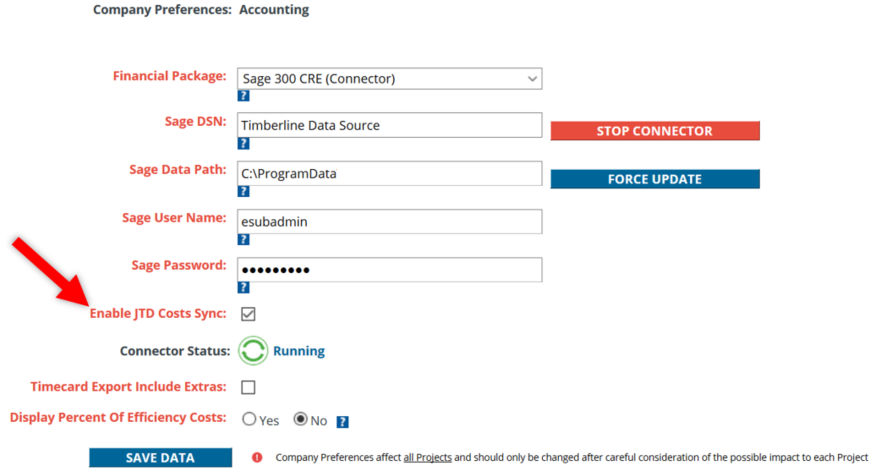Select No for Display Percent Of Efficiency Costs
876x472 pixels.
[301, 419]
